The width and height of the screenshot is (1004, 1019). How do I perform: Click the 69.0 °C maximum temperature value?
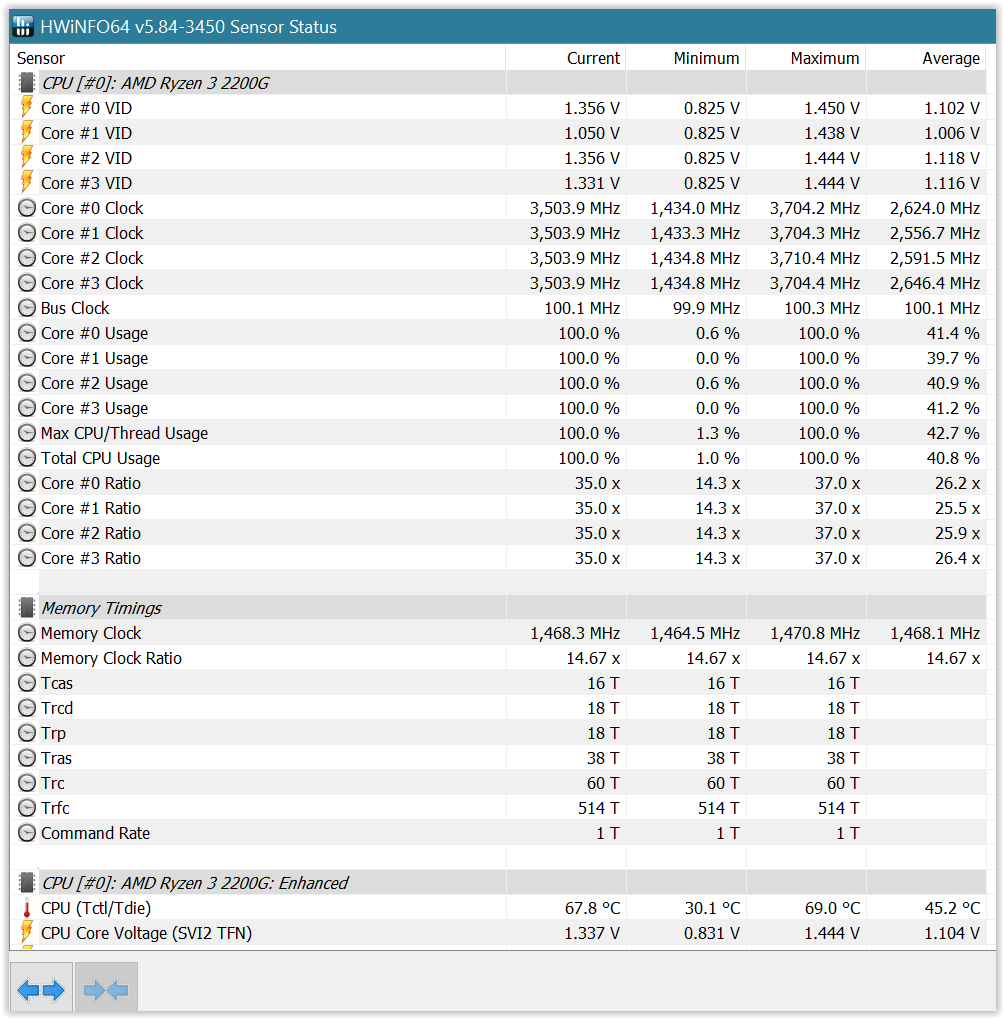[832, 909]
